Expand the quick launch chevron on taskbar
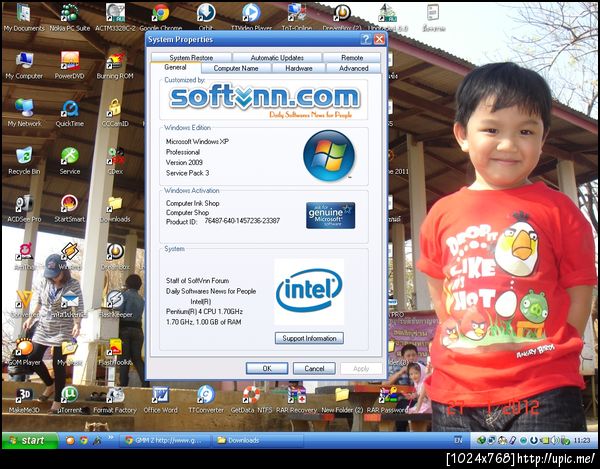 point(111,437)
